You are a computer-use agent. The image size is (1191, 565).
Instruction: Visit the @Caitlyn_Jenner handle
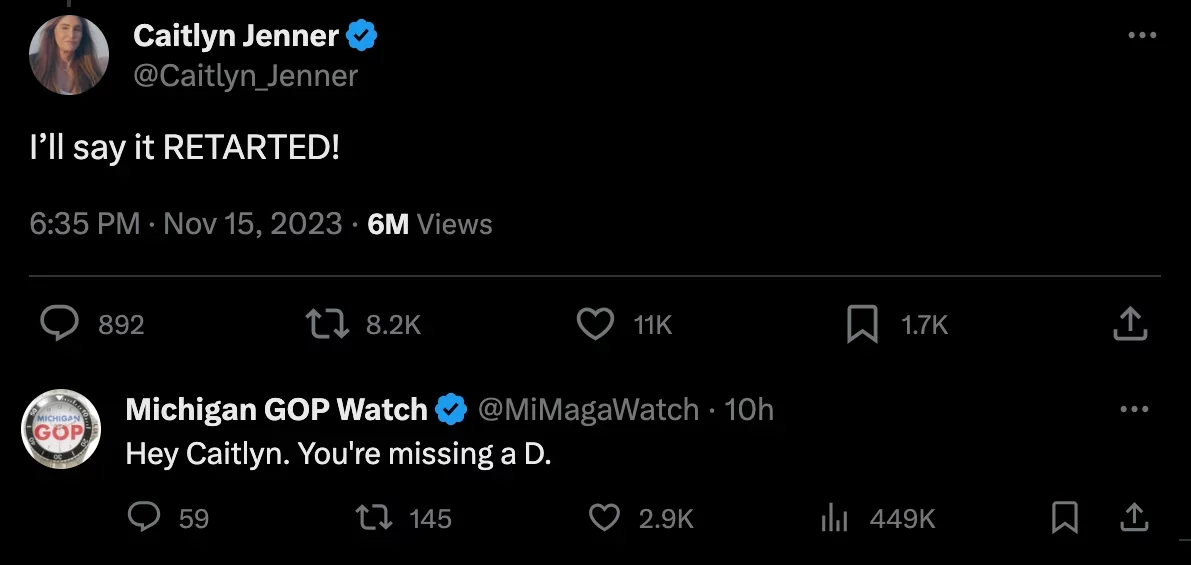pyautogui.click(x=245, y=76)
